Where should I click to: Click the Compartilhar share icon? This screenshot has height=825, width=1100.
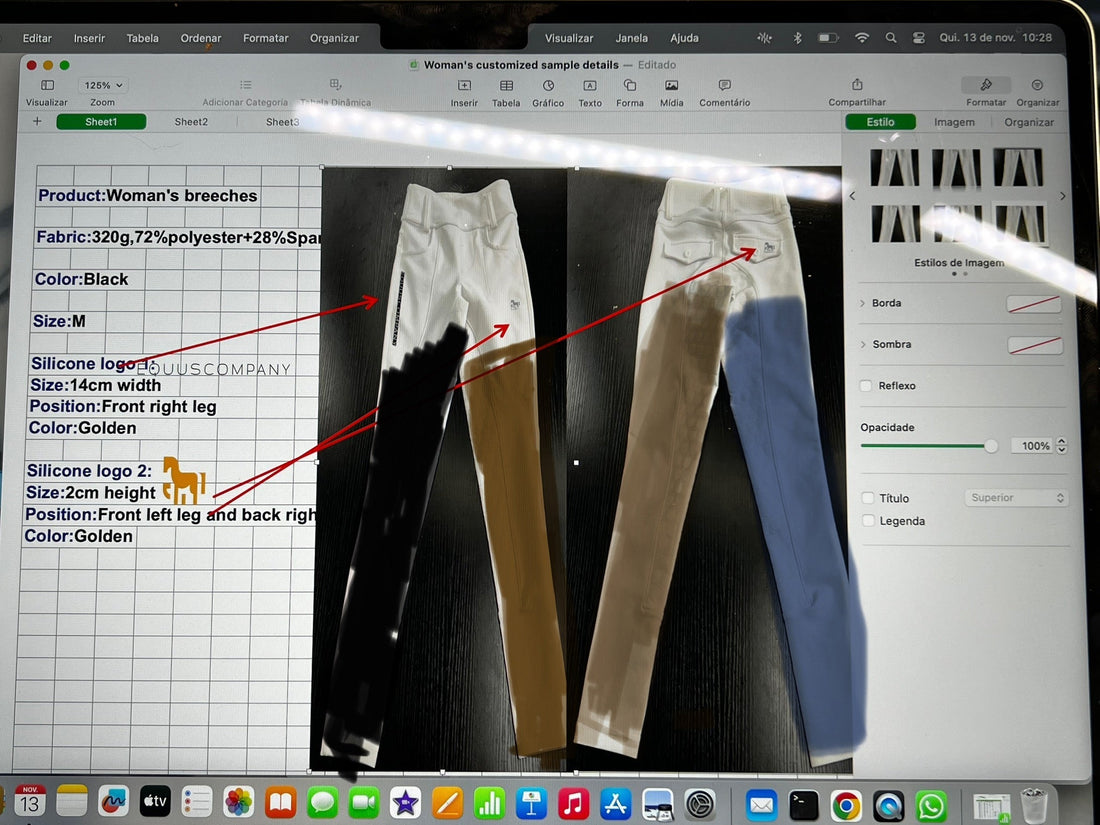point(857,86)
